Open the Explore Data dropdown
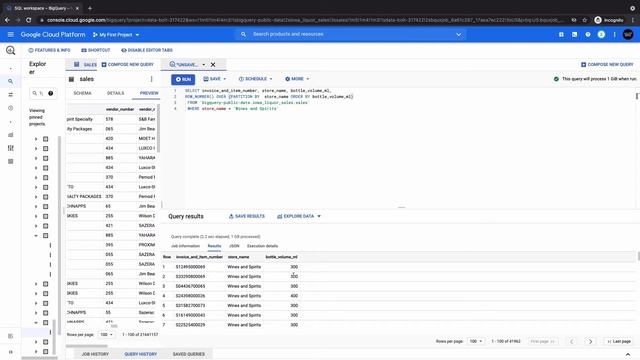 (x=299, y=216)
